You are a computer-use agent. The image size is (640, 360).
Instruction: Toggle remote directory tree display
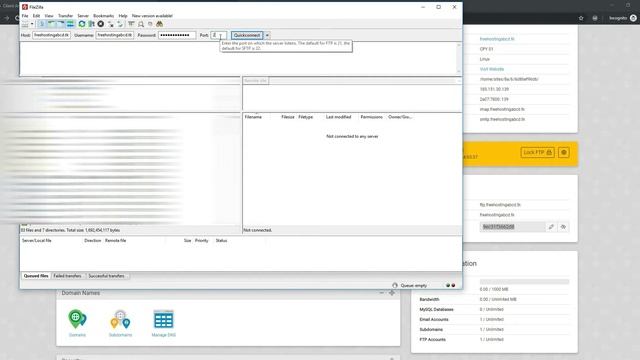(x=61, y=24)
